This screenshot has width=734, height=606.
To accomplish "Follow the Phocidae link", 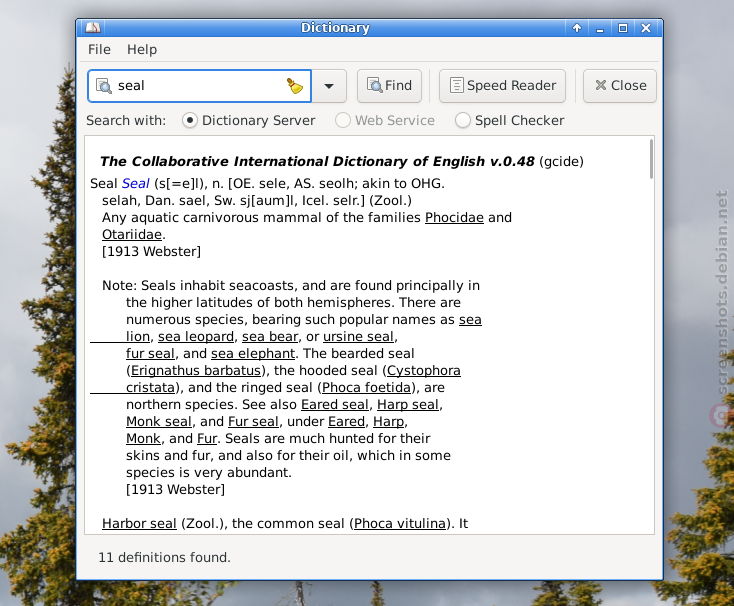I will point(454,218).
